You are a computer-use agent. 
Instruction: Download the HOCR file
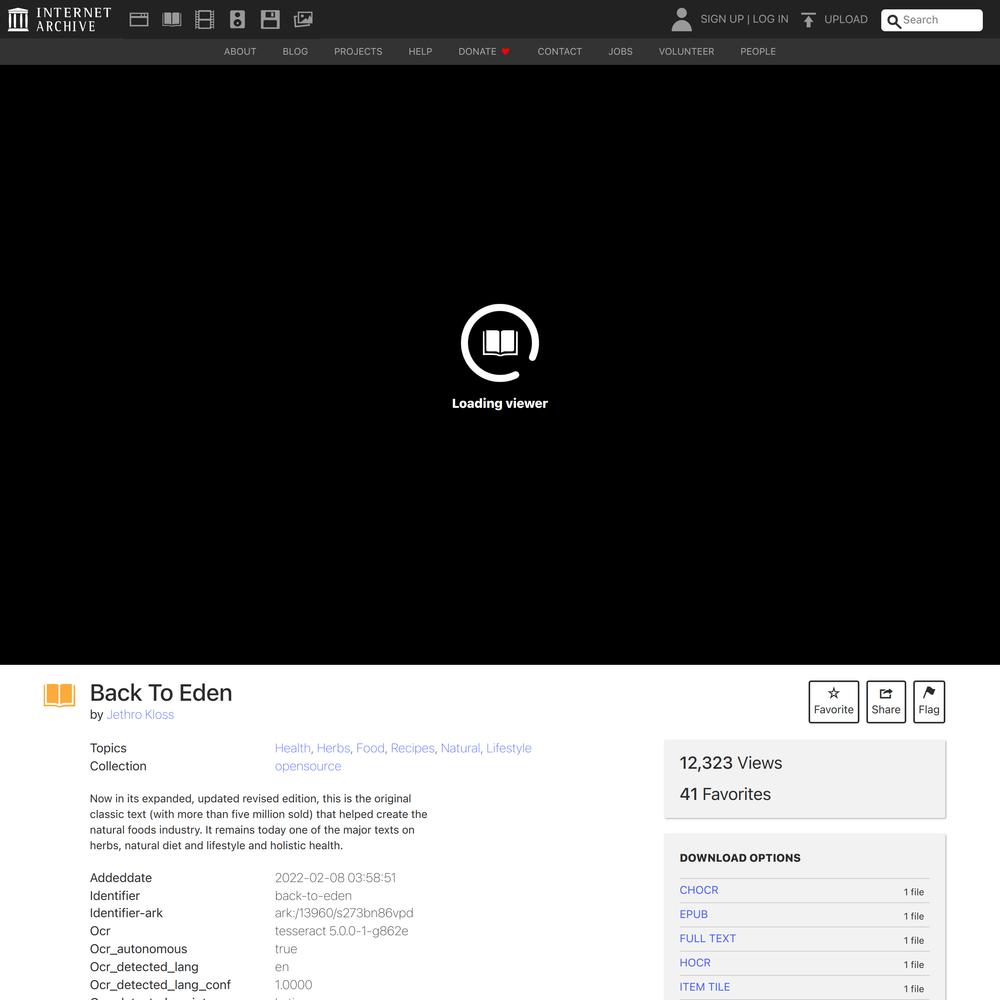click(695, 962)
